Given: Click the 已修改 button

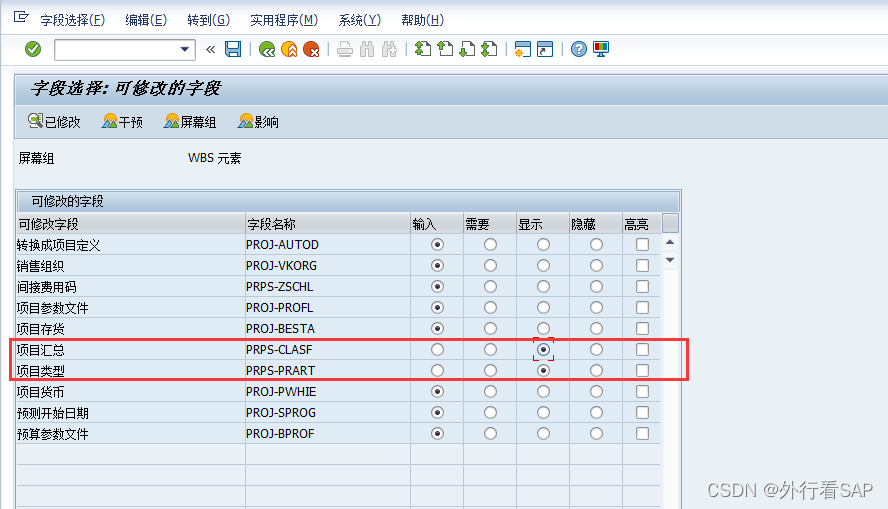Looking at the screenshot, I should point(54,121).
